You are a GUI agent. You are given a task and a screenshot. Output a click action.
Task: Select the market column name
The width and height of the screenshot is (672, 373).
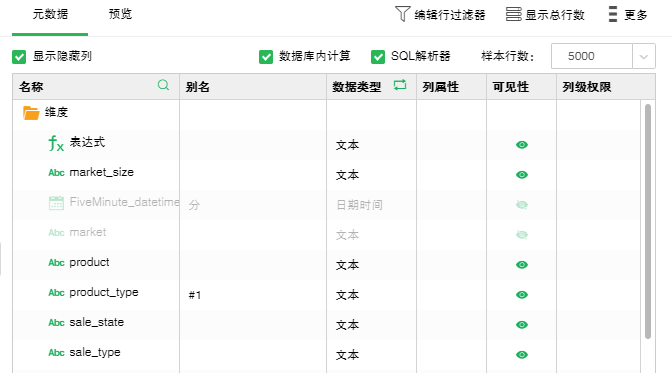pos(88,232)
